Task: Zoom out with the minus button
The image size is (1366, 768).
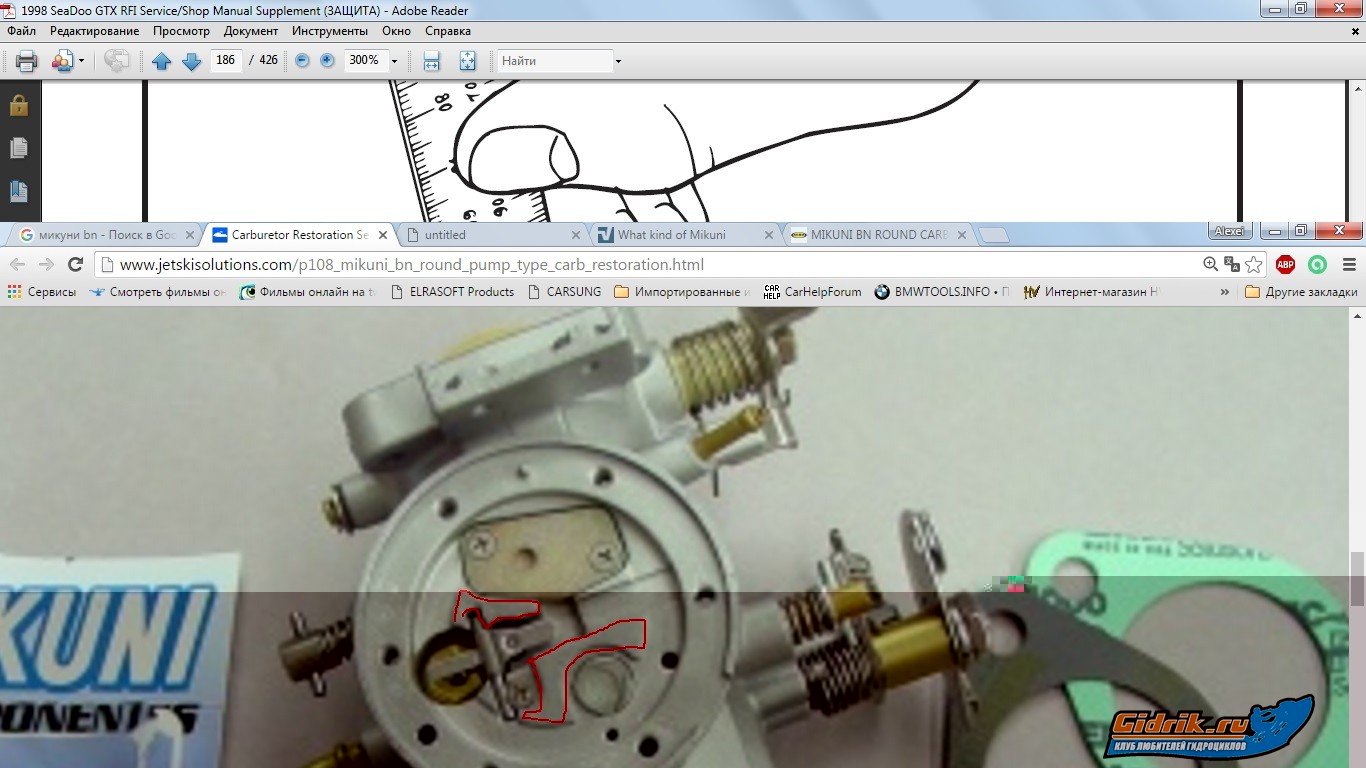Action: point(302,61)
